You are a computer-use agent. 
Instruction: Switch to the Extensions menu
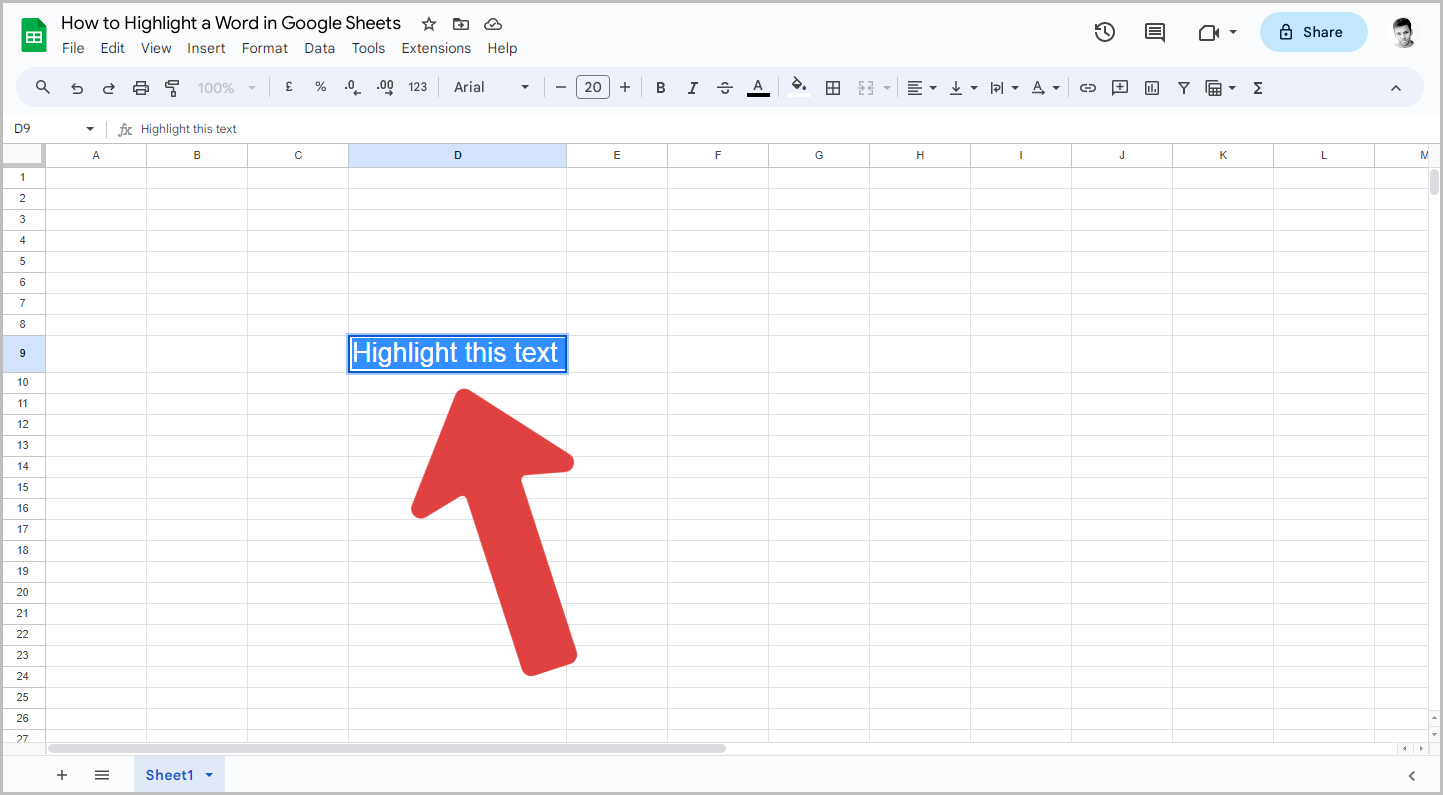(436, 47)
